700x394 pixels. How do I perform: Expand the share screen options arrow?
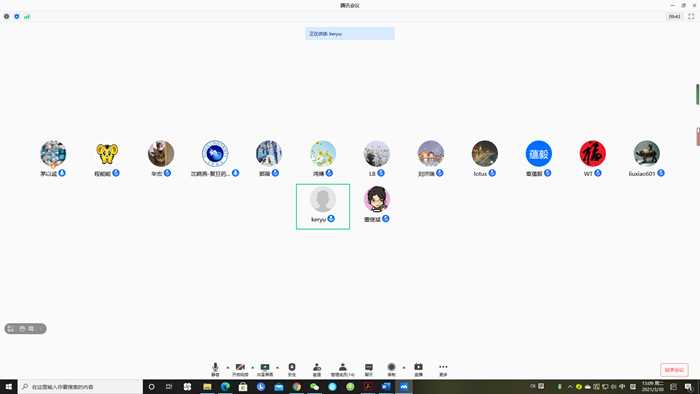[278, 368]
